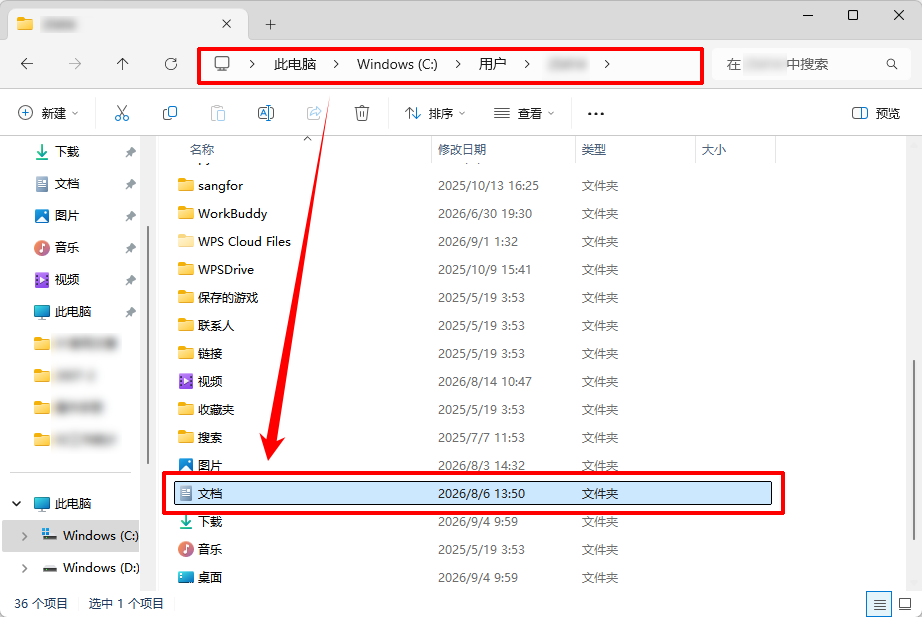Screen dimensions: 922x617
Task: Click the Copy icon in toolbar
Action: point(169,113)
